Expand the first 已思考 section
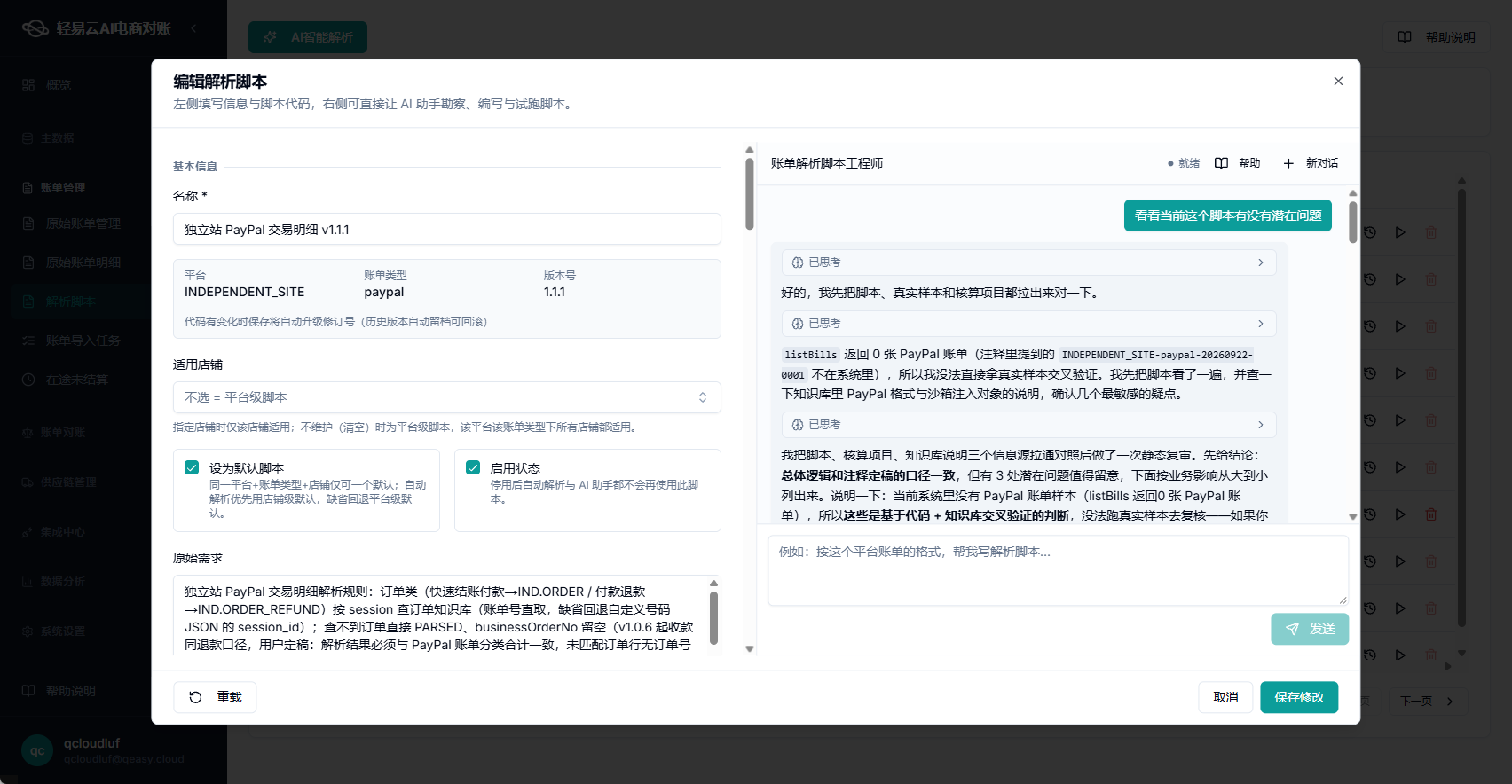Viewport: 1512px width, 784px height. (x=1028, y=263)
